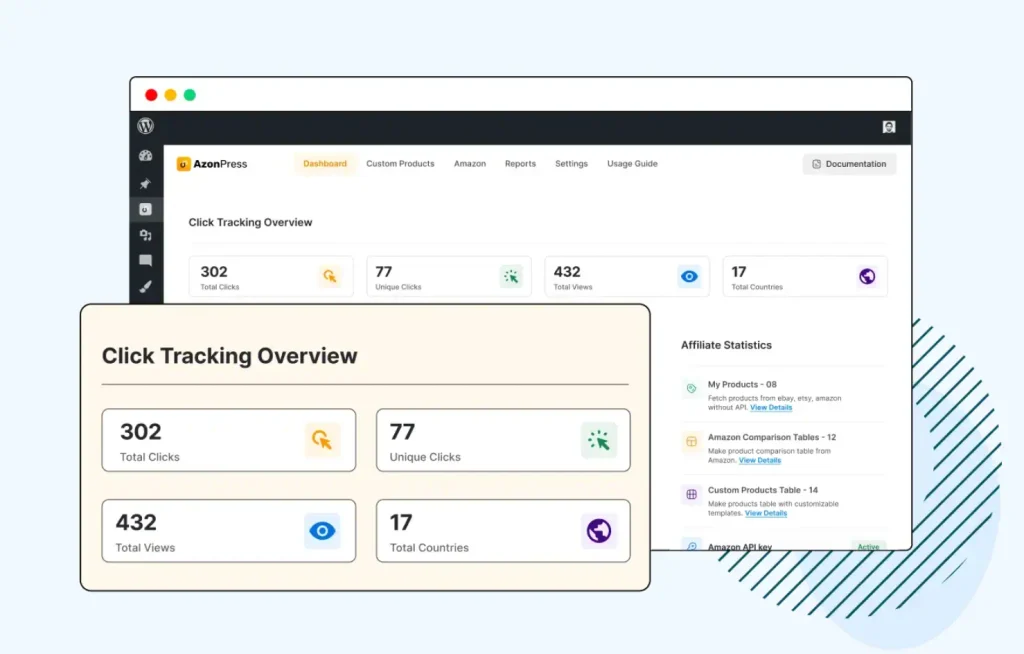Click the Amazon Comparison Tables - 12 title
Image resolution: width=1024 pixels, height=654 pixels.
[772, 437]
